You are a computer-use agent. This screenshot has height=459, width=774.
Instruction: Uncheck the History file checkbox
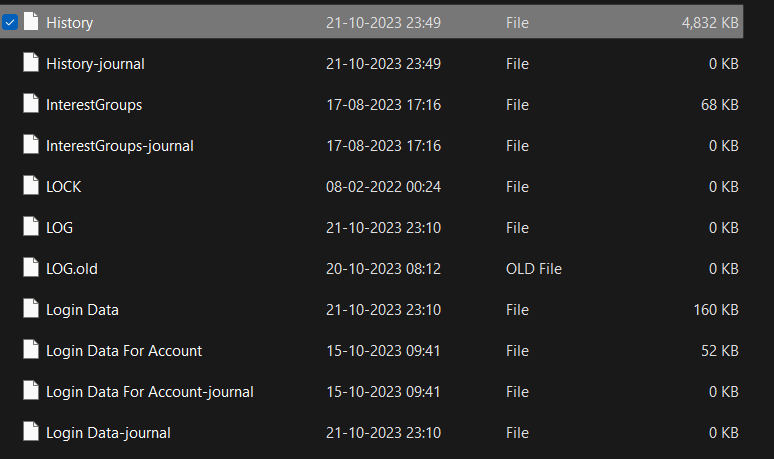[x=10, y=22]
